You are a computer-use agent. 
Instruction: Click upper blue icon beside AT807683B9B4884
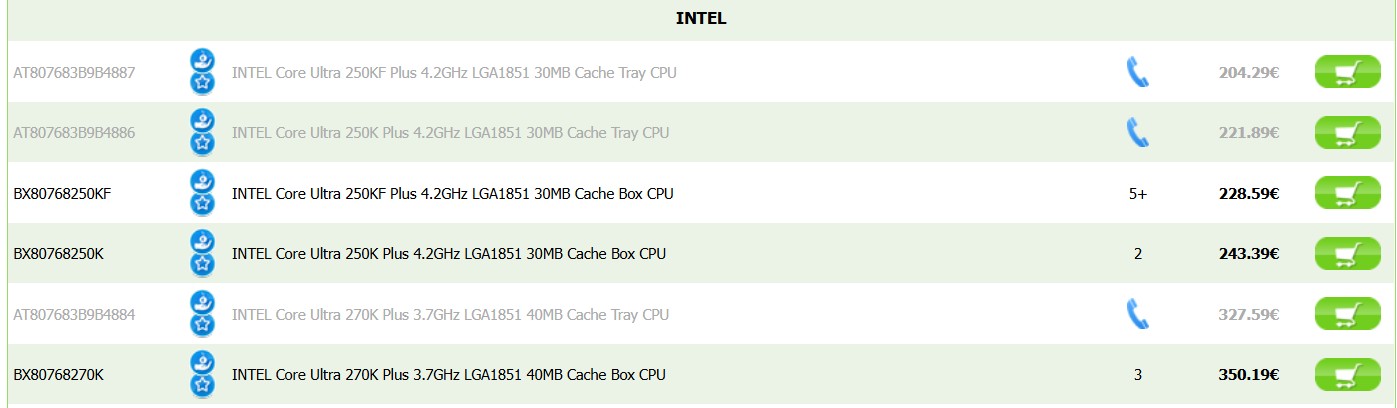pos(203,302)
